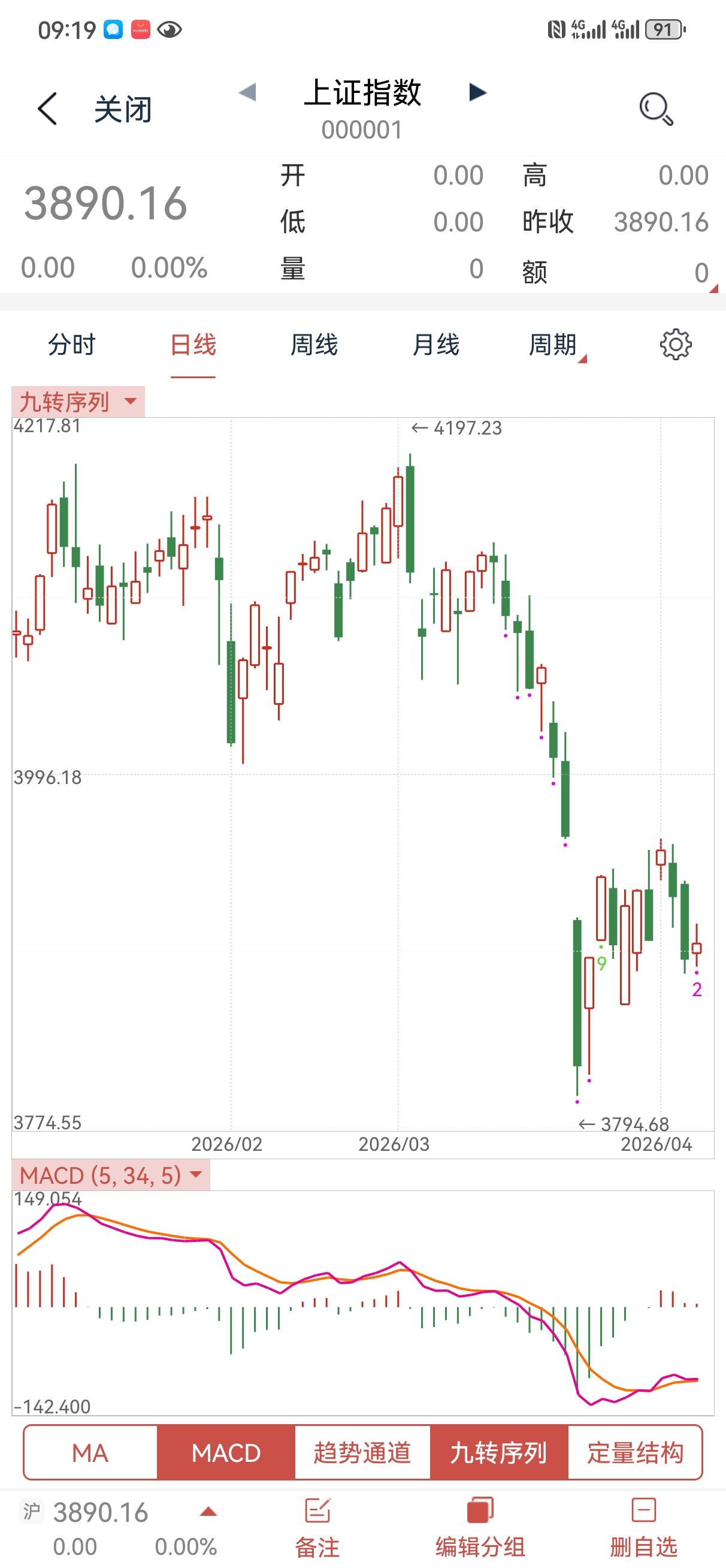Switch to the 分时 tab
The image size is (726, 1568).
point(72,345)
